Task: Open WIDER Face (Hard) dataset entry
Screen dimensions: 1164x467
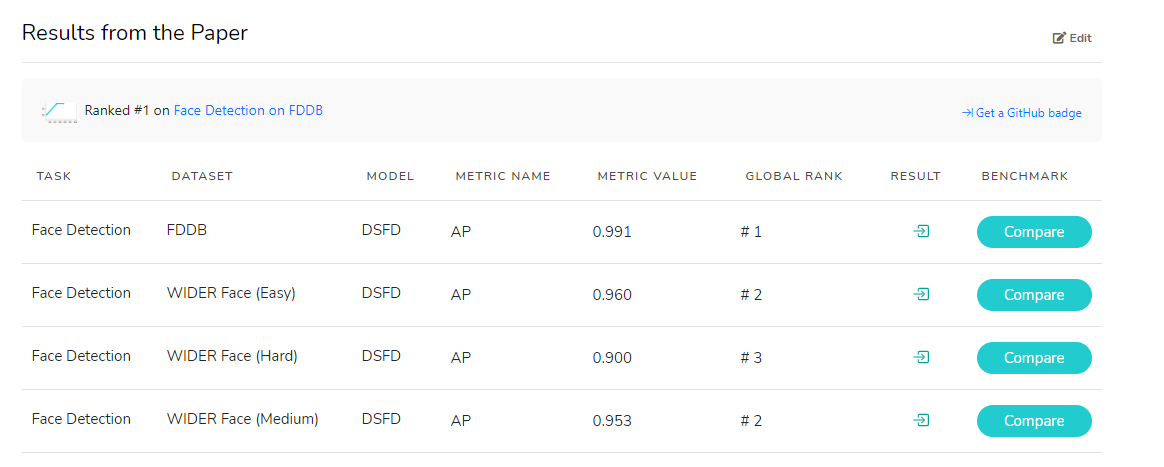Action: (232, 356)
